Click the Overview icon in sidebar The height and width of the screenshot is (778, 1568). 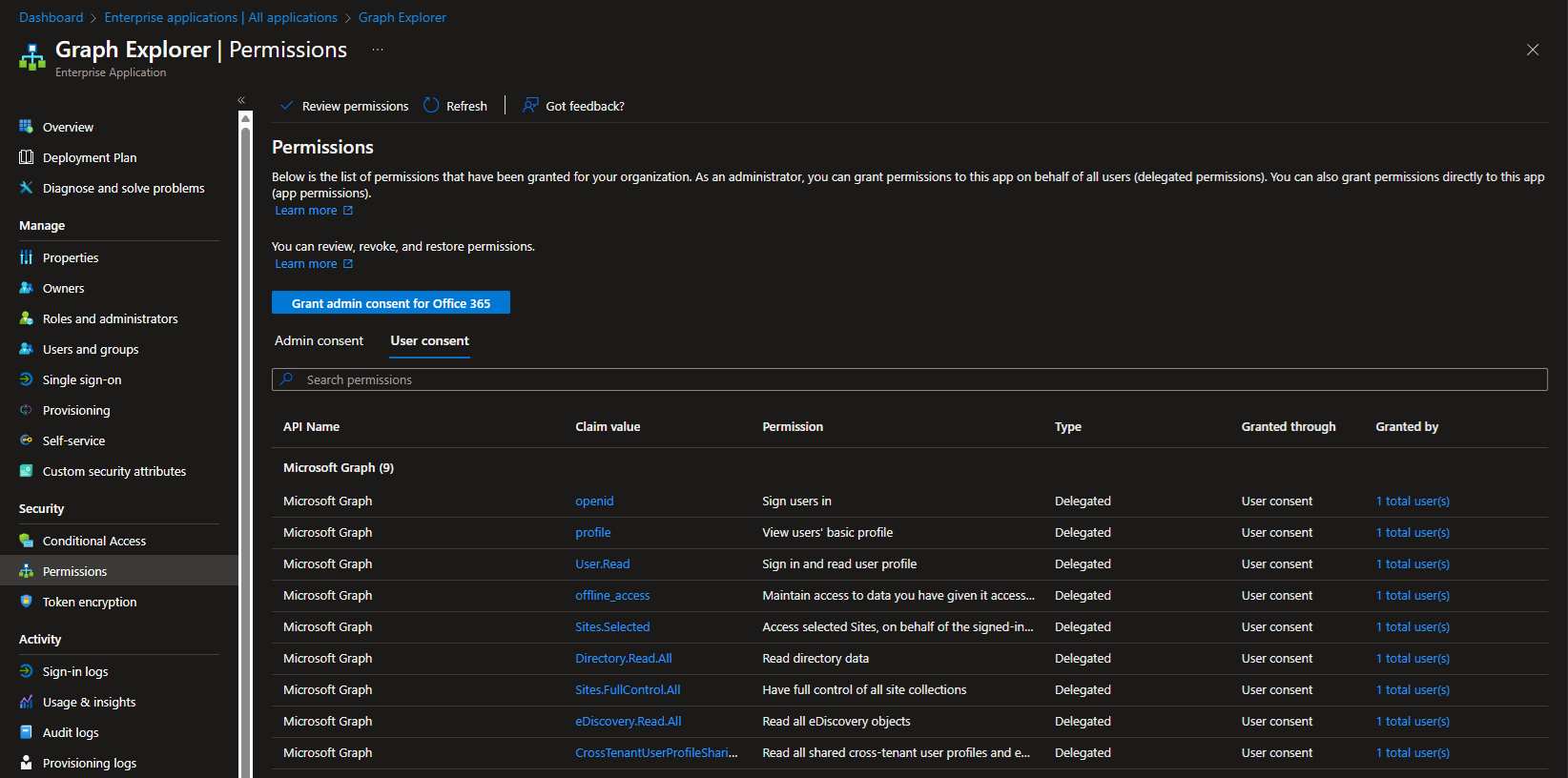pyautogui.click(x=26, y=127)
